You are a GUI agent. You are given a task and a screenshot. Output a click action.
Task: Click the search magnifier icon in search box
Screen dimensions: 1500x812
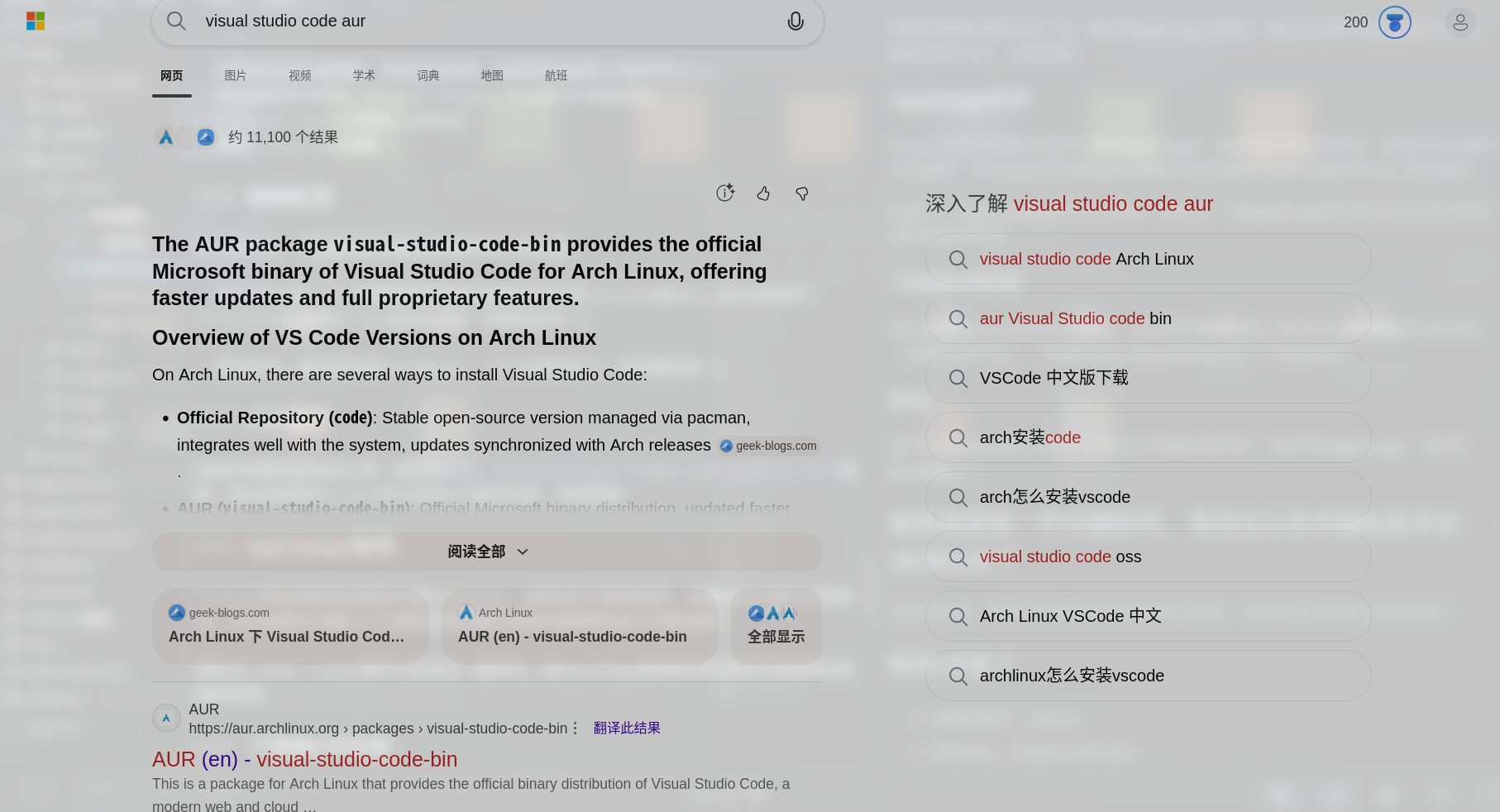pyautogui.click(x=176, y=21)
